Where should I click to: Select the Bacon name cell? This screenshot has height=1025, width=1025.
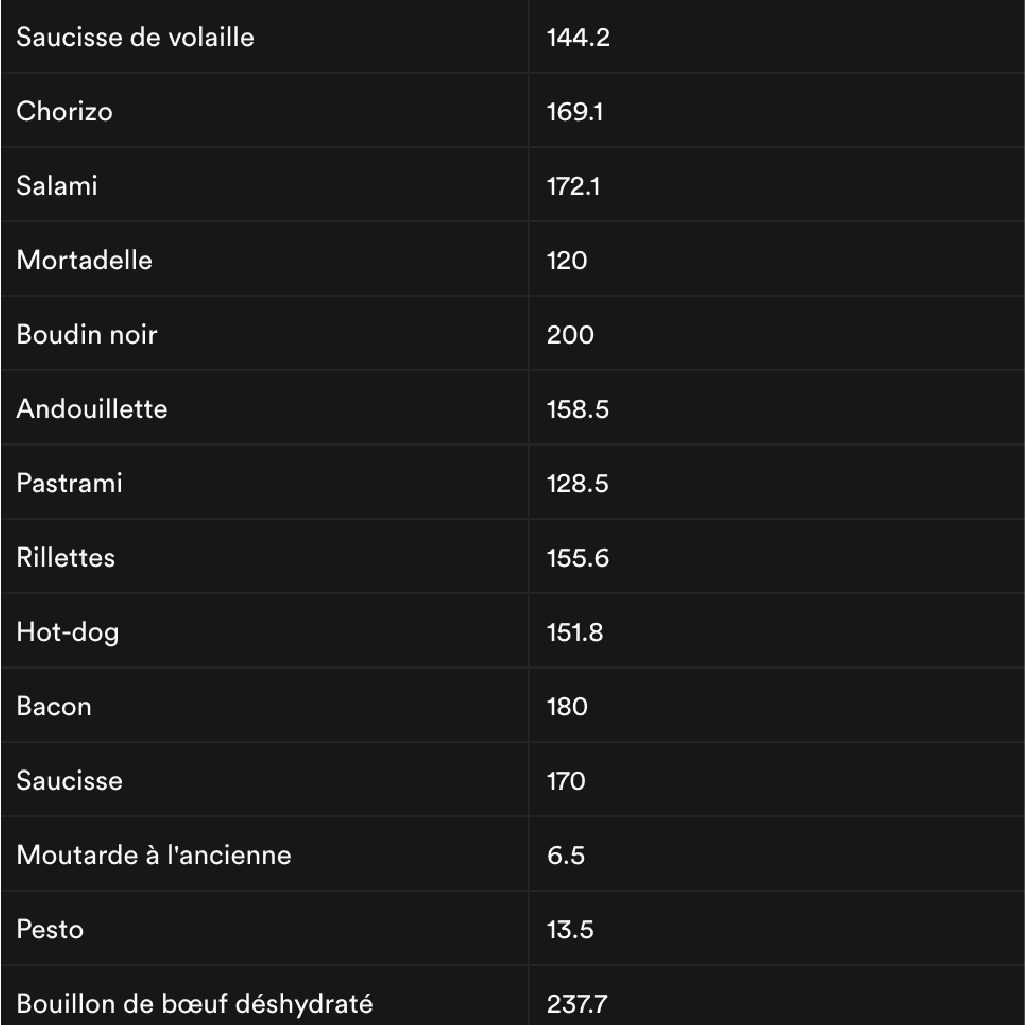click(54, 706)
